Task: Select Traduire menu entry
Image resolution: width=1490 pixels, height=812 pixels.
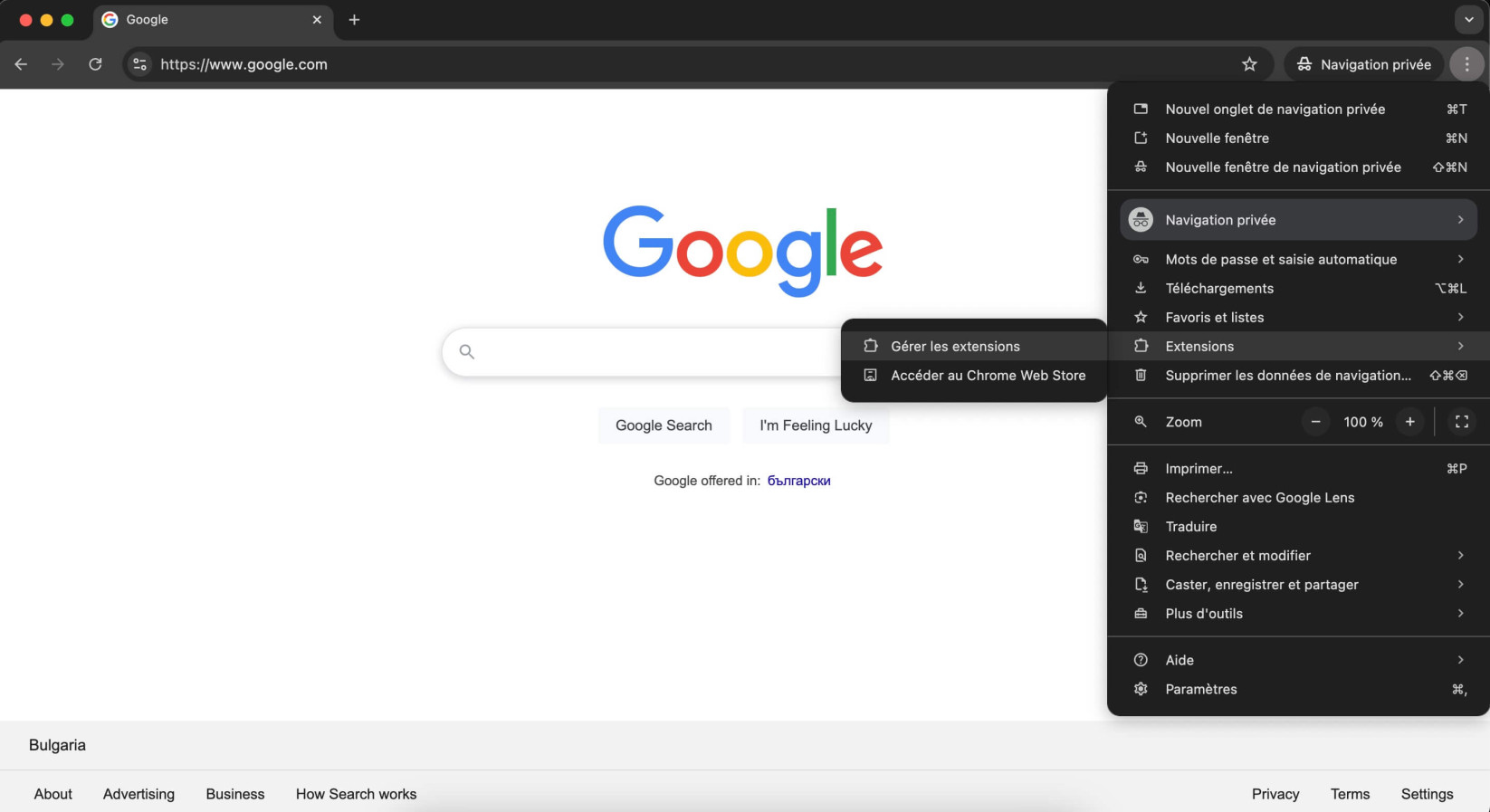Action: [x=1298, y=527]
